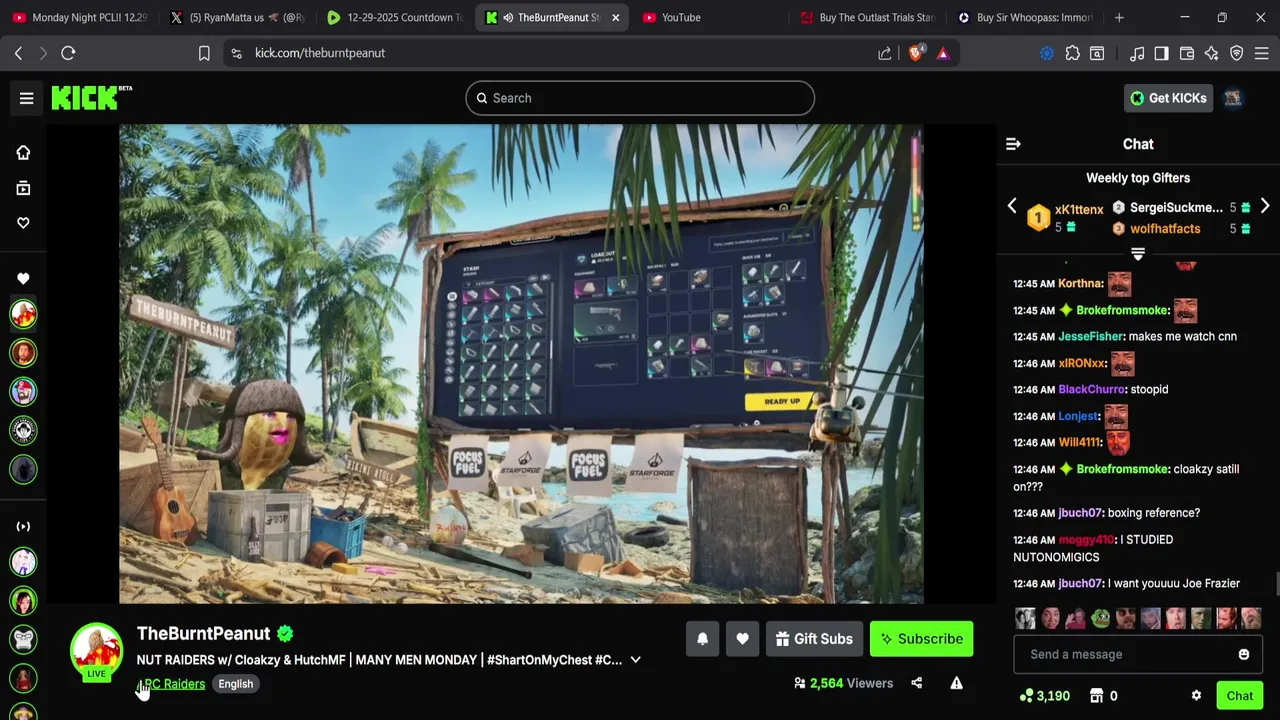
Task: Switch to the Monday Night PCLII tab
Action: [80, 17]
